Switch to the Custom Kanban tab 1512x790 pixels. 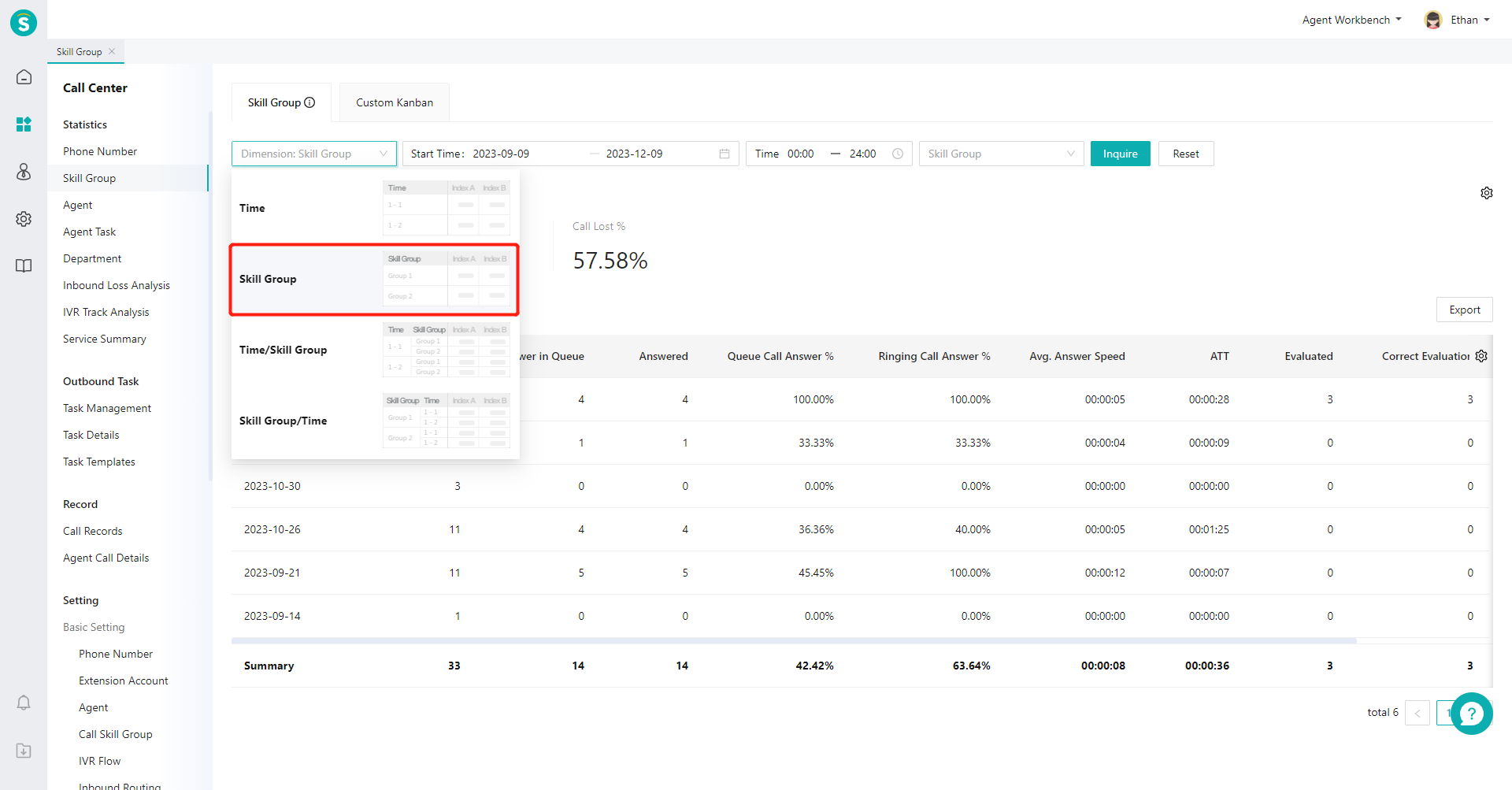[x=395, y=102]
